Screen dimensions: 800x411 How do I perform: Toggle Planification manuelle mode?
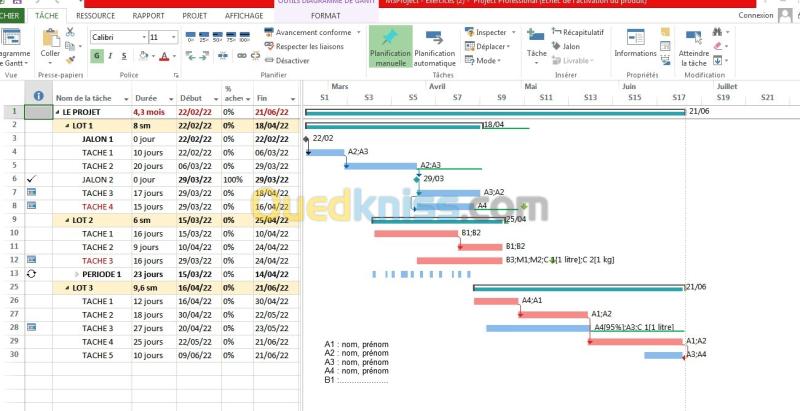pos(389,42)
